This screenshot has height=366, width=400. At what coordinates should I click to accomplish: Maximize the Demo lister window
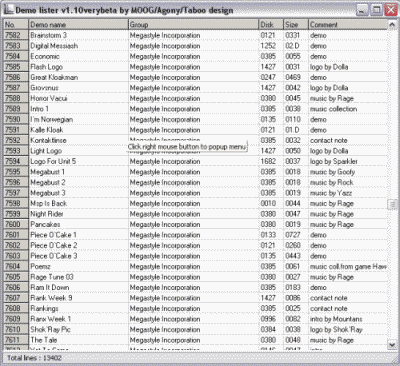click(x=377, y=10)
